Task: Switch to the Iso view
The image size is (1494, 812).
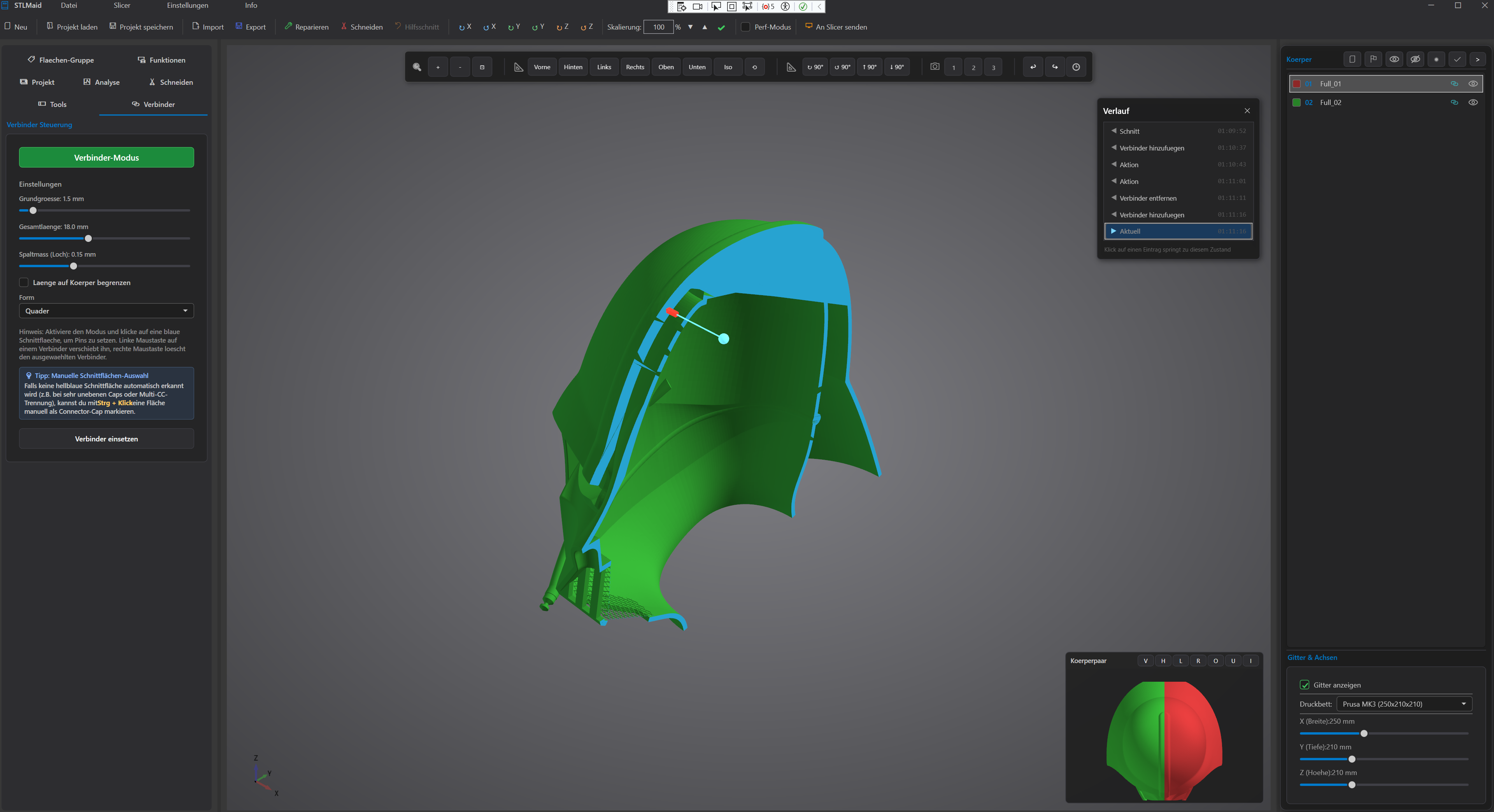Action: (728, 67)
